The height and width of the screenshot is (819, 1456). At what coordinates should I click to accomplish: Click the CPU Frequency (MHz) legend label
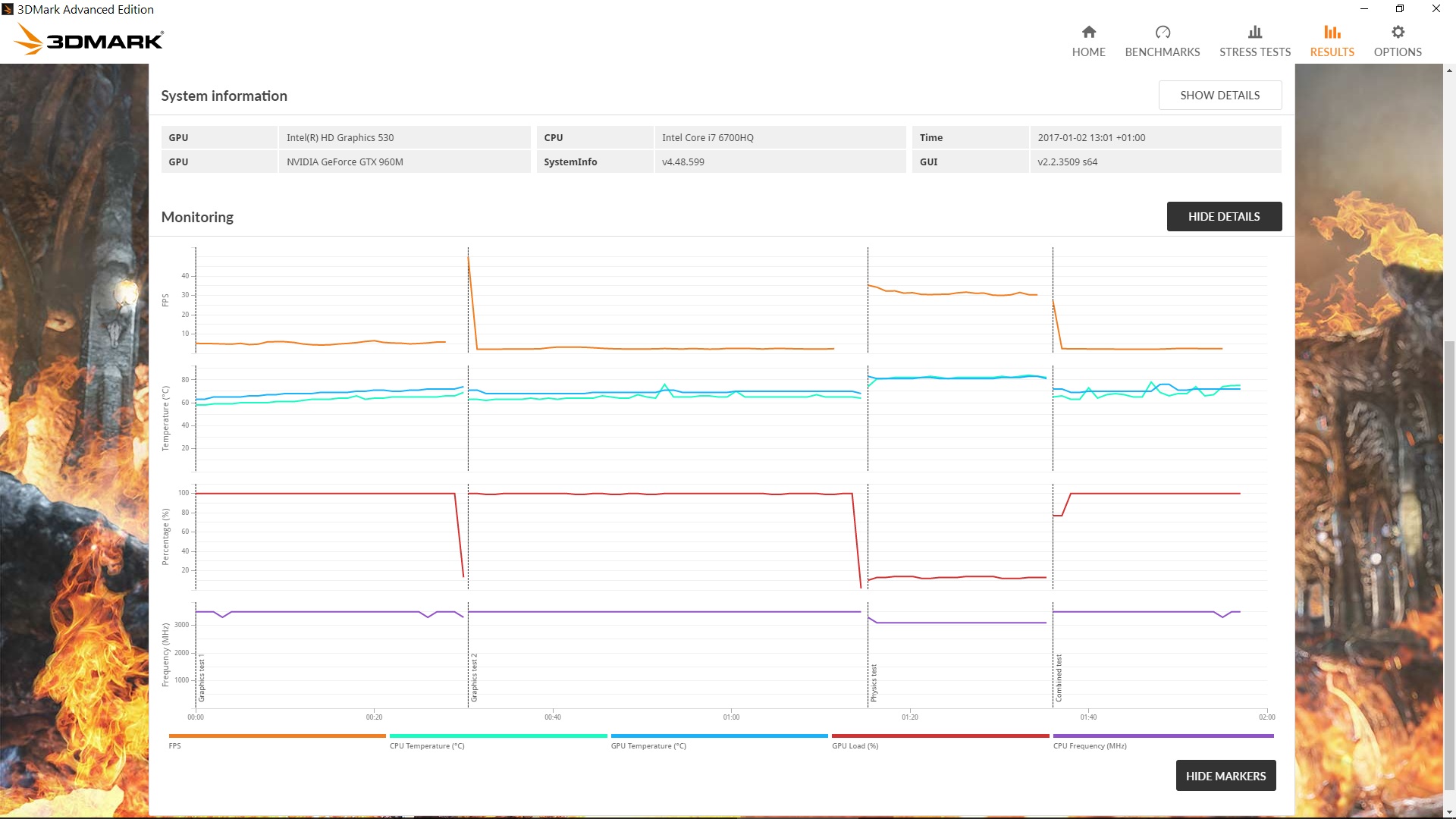1090,746
